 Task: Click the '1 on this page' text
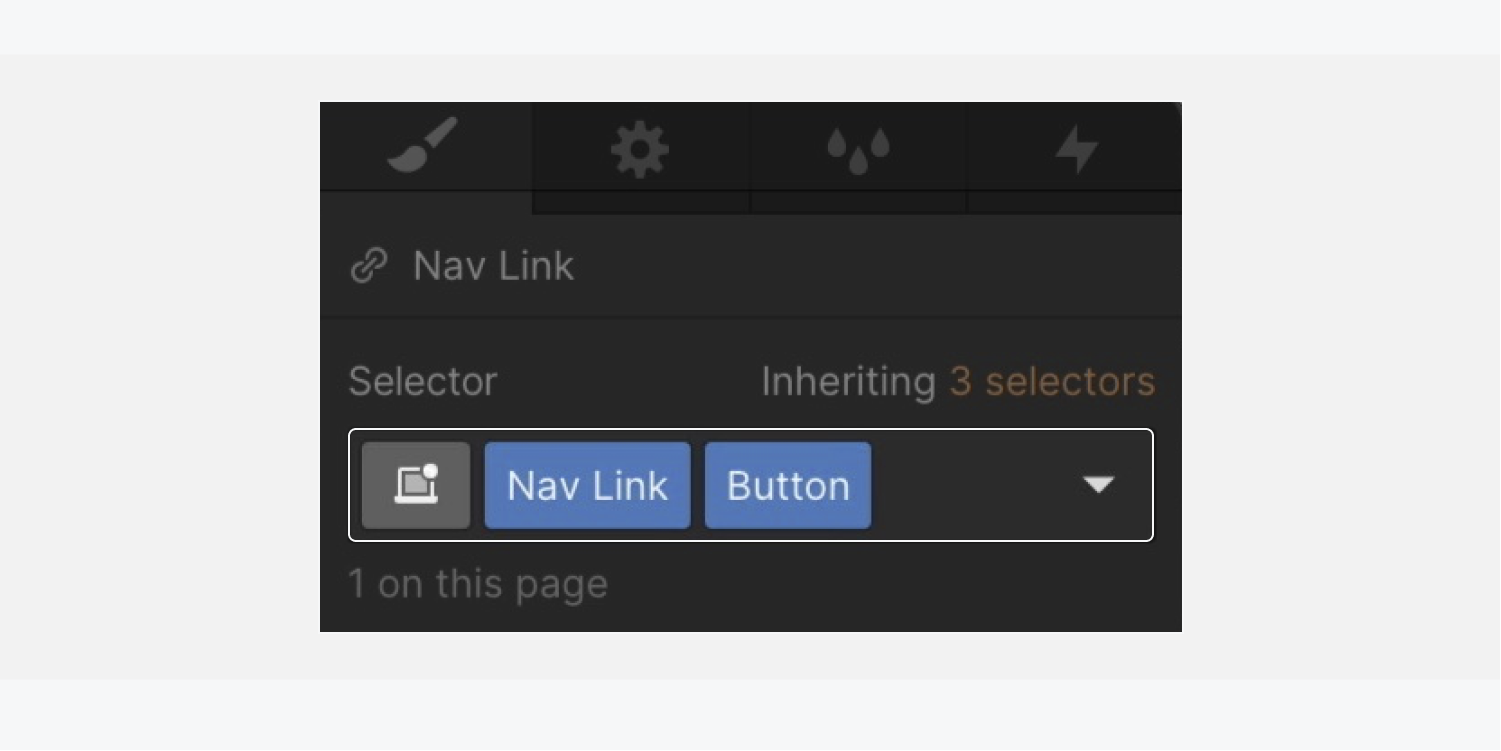point(478,584)
